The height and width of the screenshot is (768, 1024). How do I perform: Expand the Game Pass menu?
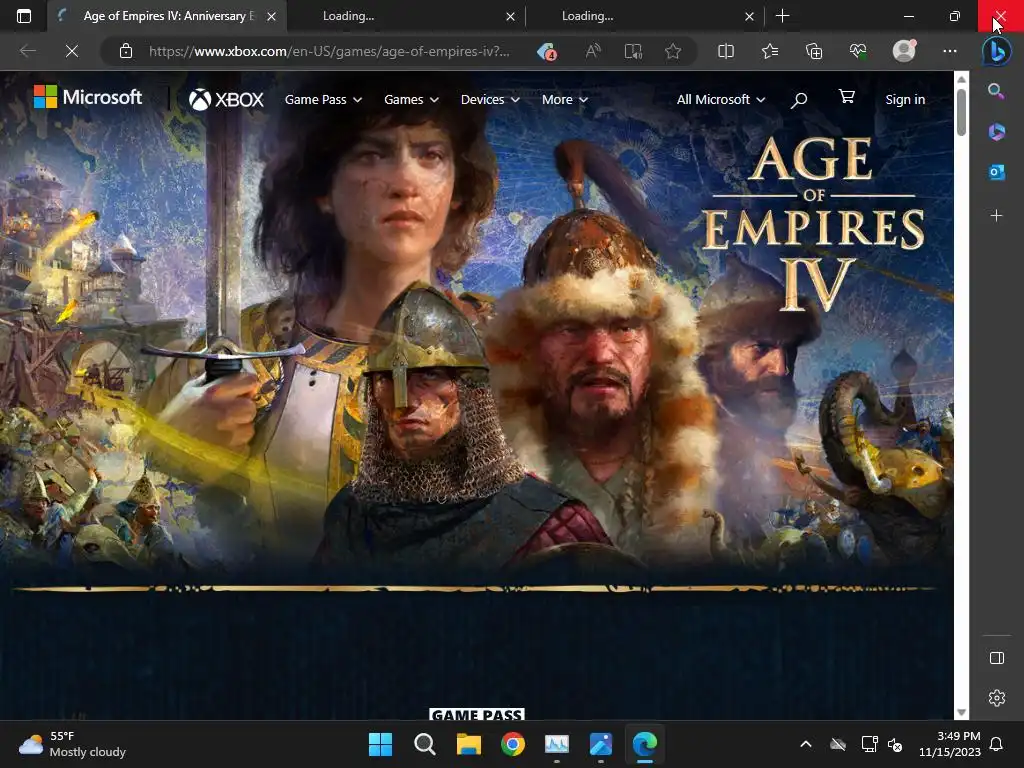pyautogui.click(x=323, y=100)
